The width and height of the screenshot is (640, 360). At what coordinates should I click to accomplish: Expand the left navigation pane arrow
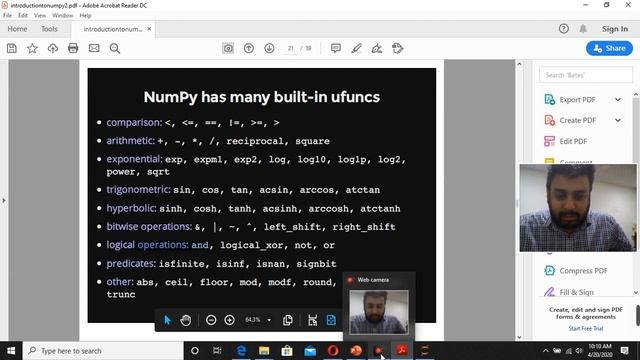pyautogui.click(x=4, y=200)
